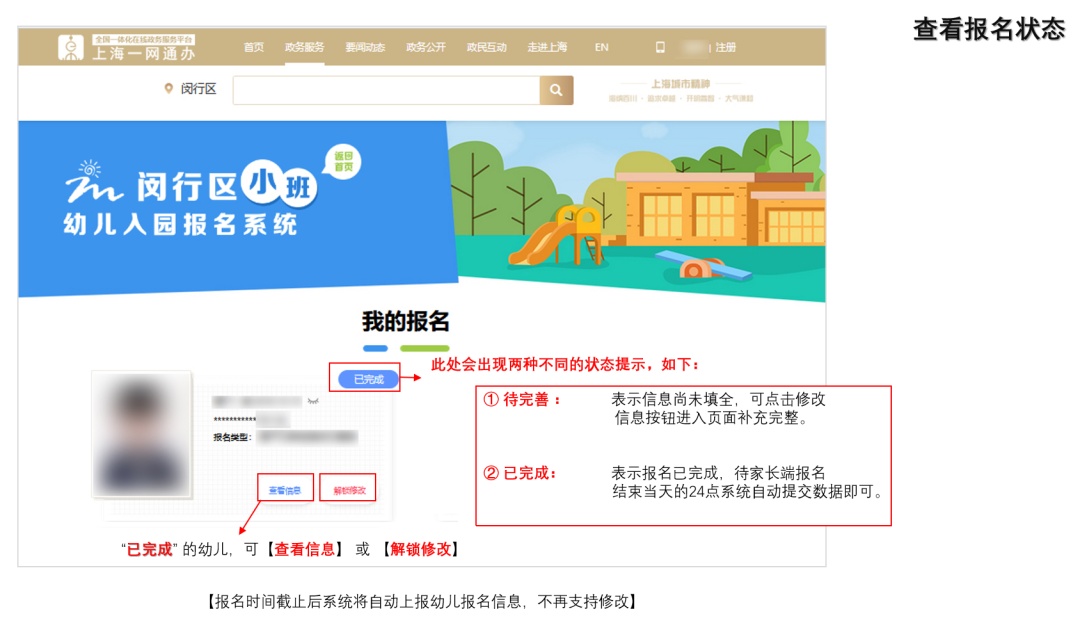Image resolution: width=1080 pixels, height=623 pixels.
Task: Click the 我的报名 heading text
Action: [406, 321]
